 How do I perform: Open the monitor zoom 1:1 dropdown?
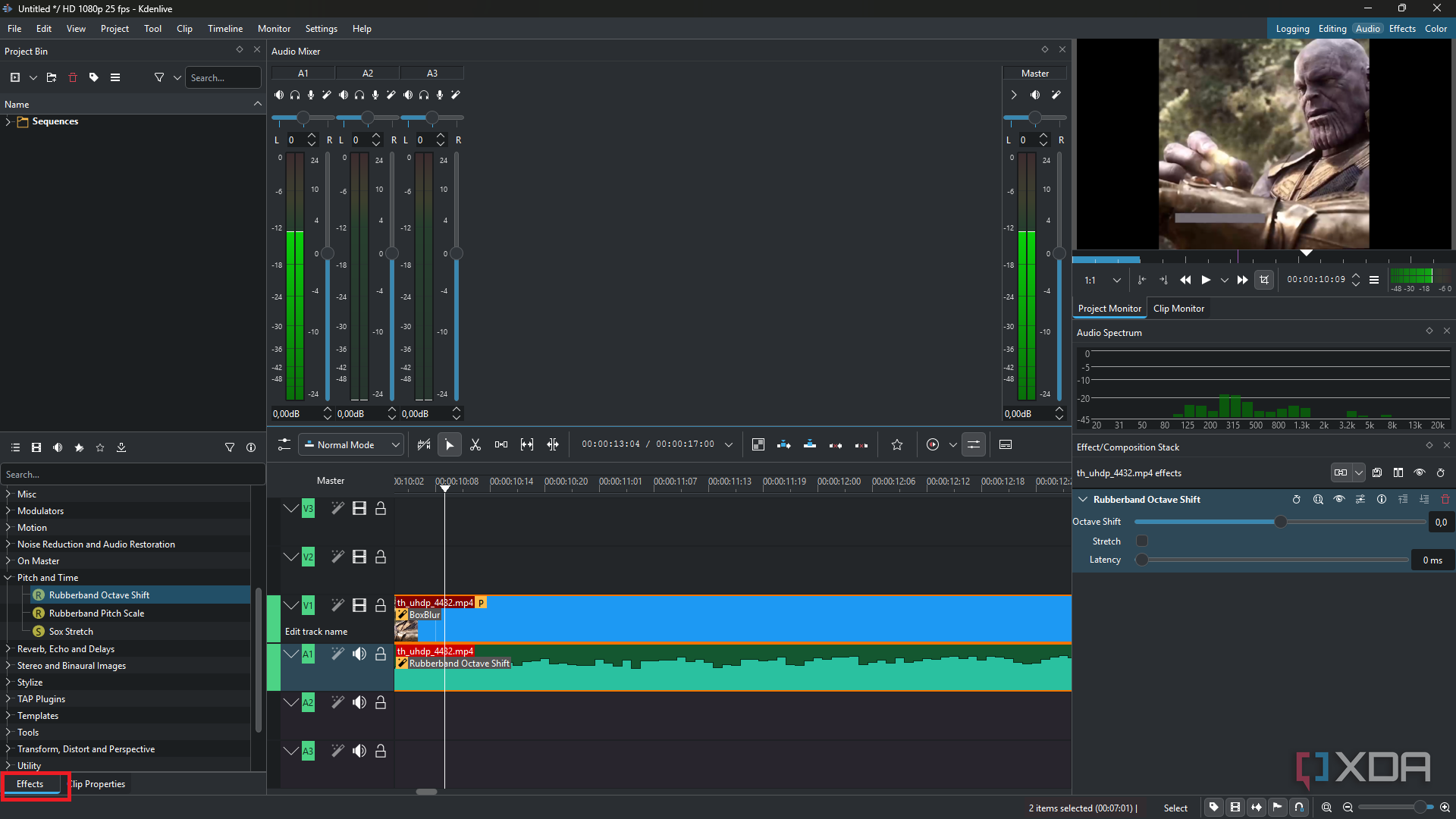click(x=1102, y=280)
